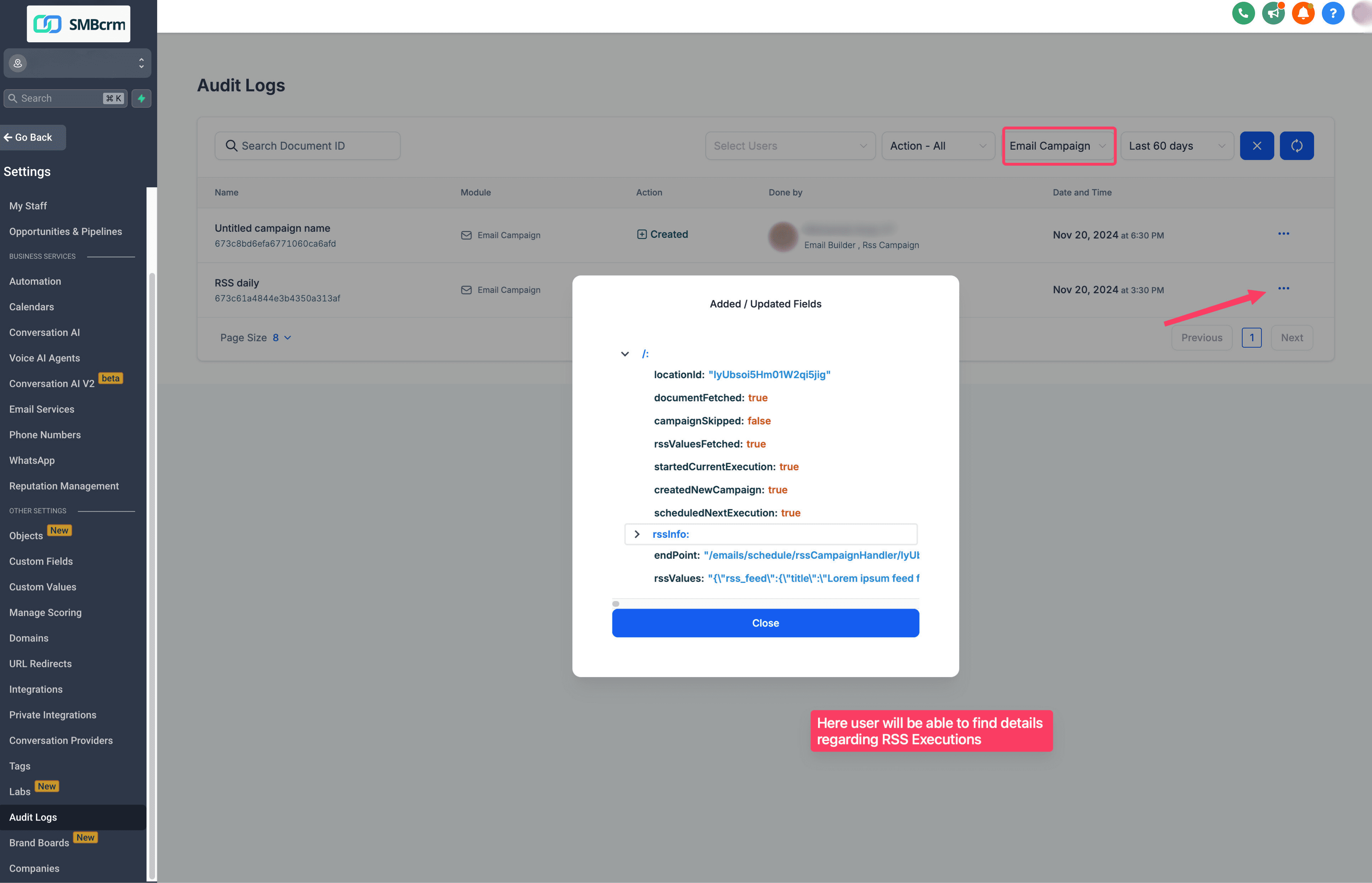Viewport: 1372px width, 883px height.
Task: Open Automation settings
Action: 35,282
